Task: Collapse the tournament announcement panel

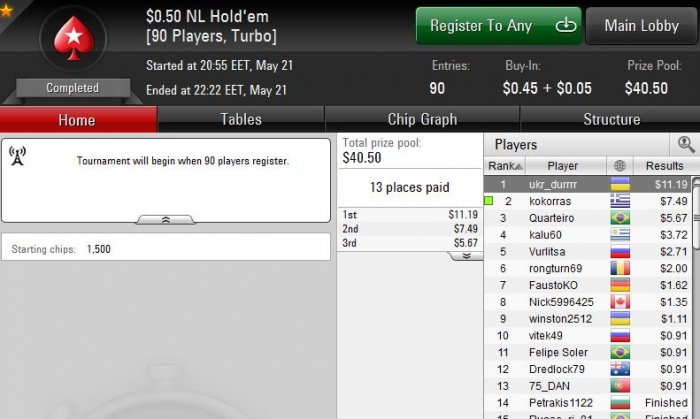Action: (x=166, y=220)
